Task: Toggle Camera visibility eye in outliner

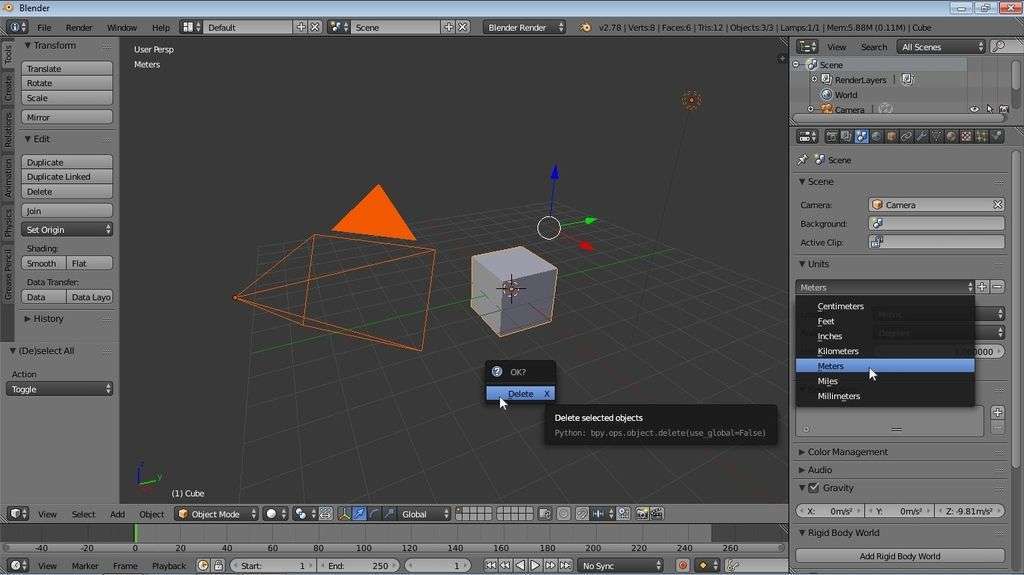Action: [x=974, y=110]
